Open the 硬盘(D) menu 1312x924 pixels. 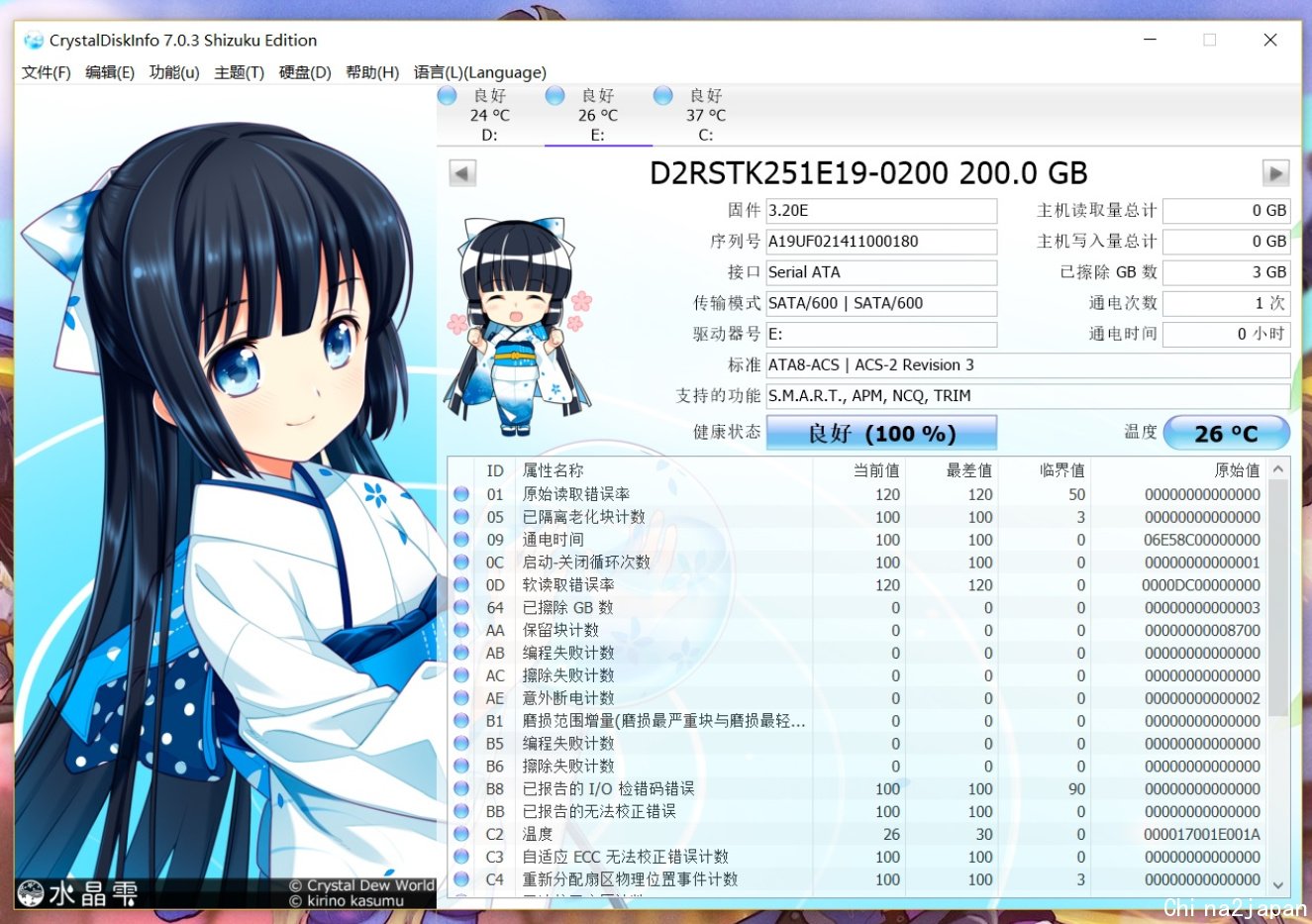[x=305, y=72]
